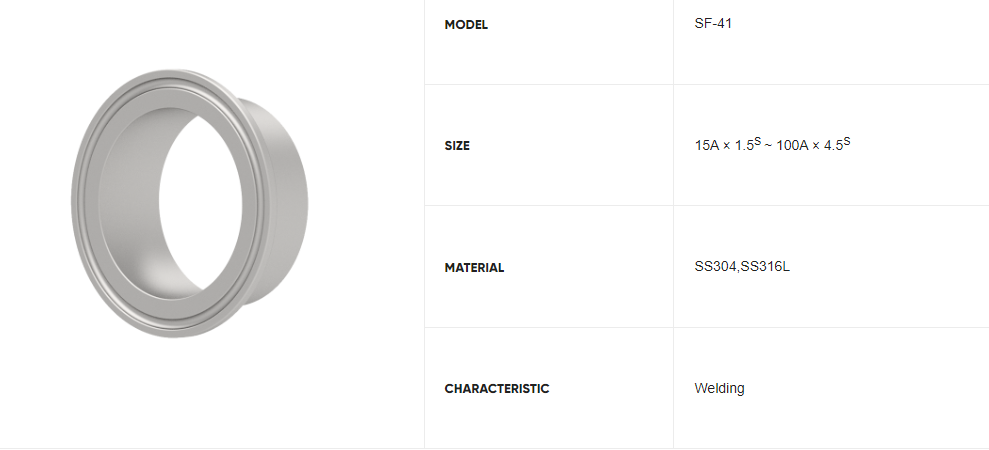Click the MODEL row label
Image resolution: width=989 pixels, height=450 pixels.
[466, 25]
